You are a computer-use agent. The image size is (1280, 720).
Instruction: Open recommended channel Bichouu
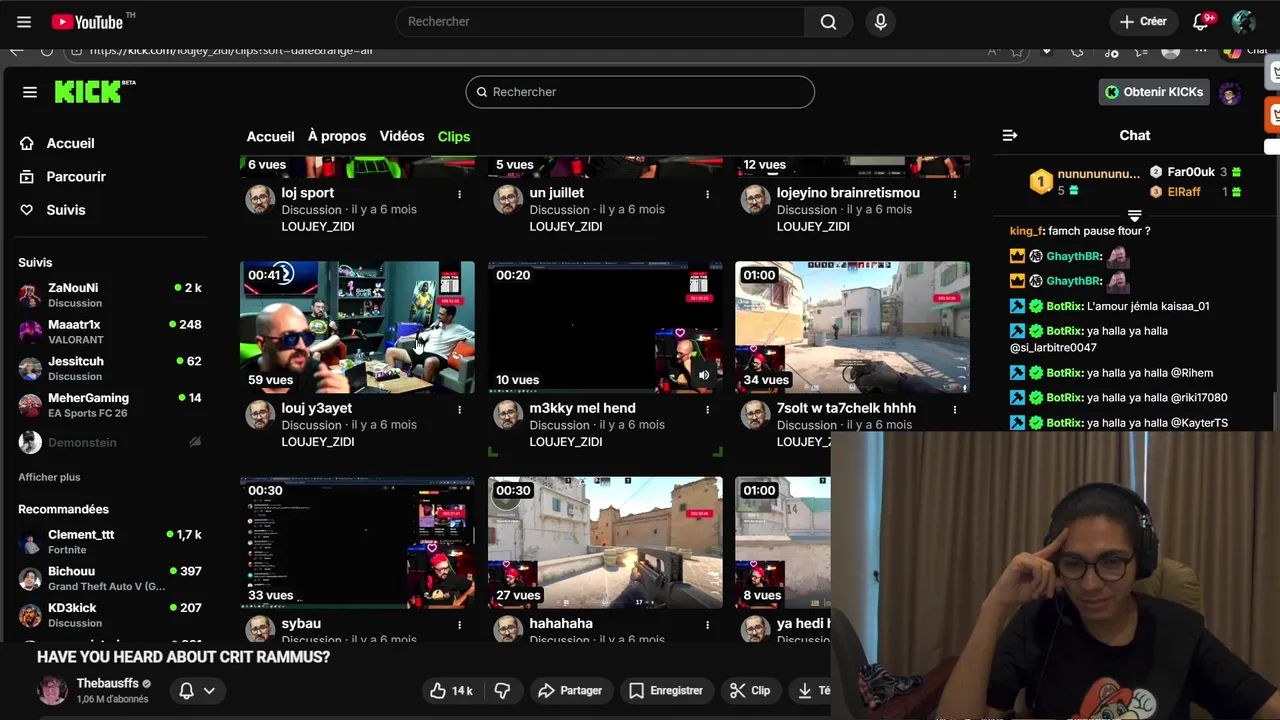point(110,578)
